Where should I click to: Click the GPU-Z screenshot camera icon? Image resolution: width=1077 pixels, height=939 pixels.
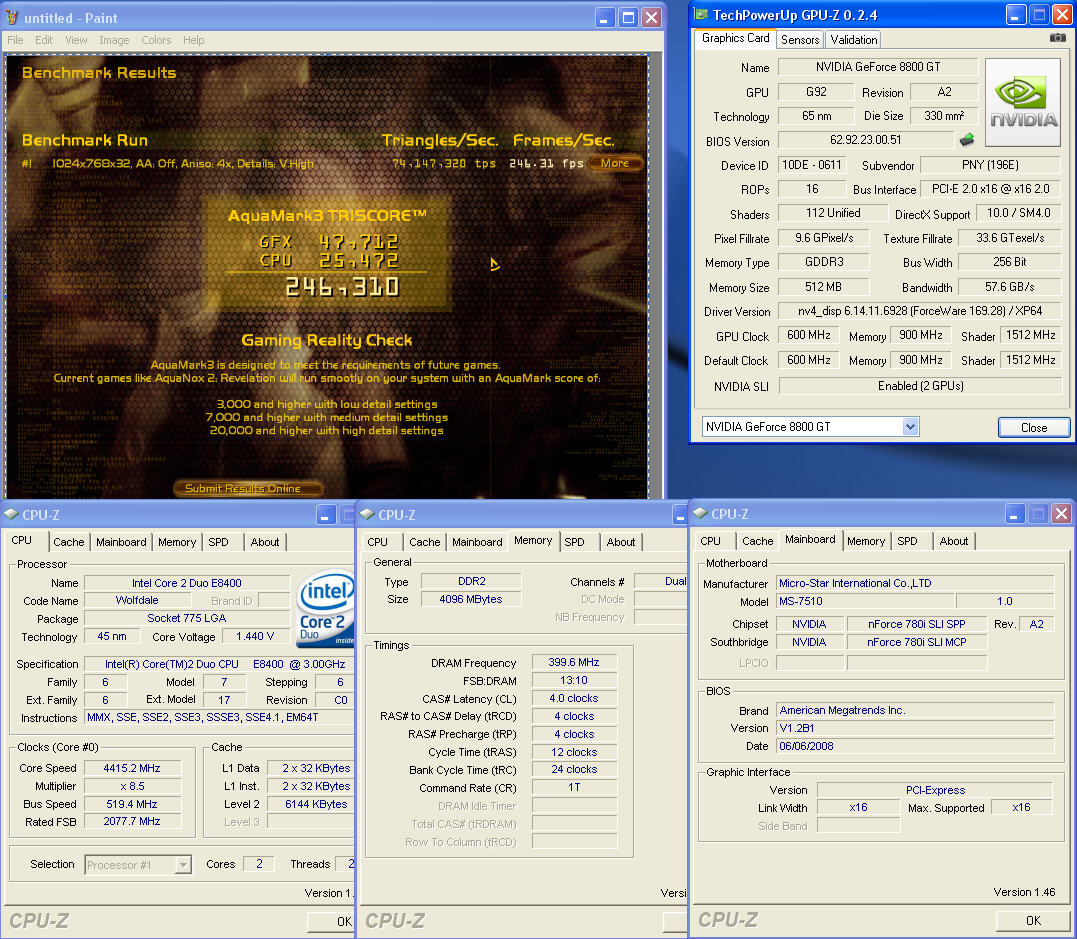(x=1058, y=38)
